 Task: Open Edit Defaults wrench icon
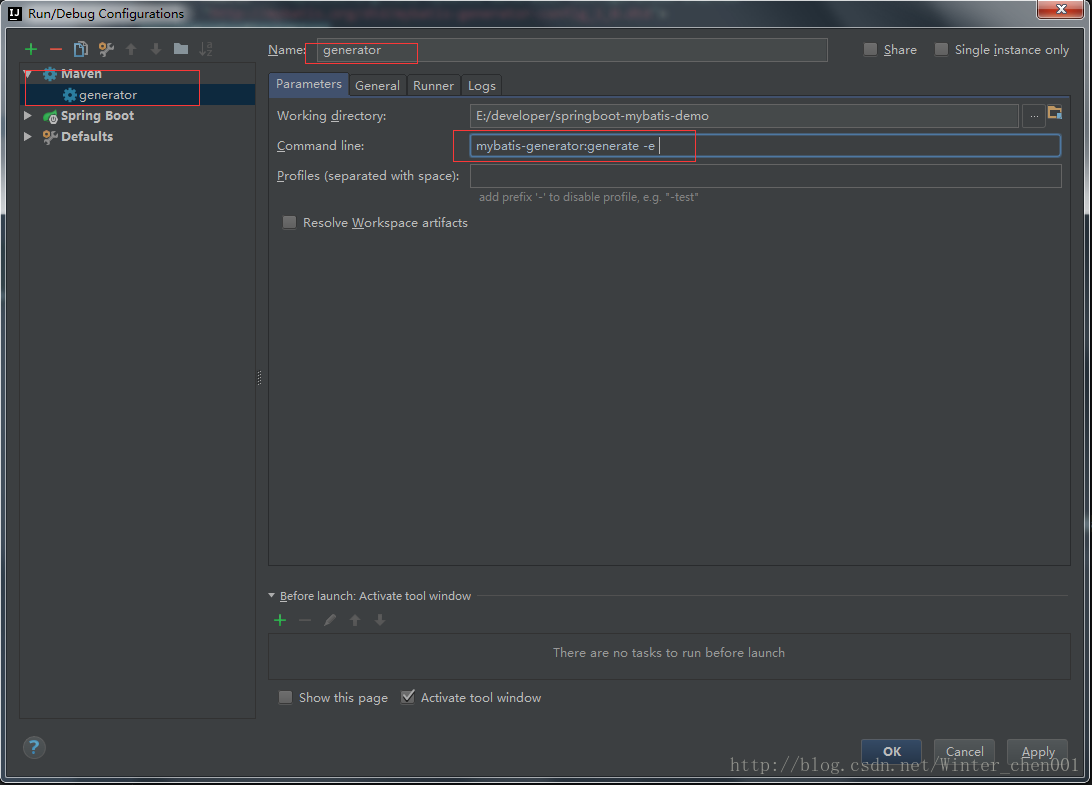point(106,49)
